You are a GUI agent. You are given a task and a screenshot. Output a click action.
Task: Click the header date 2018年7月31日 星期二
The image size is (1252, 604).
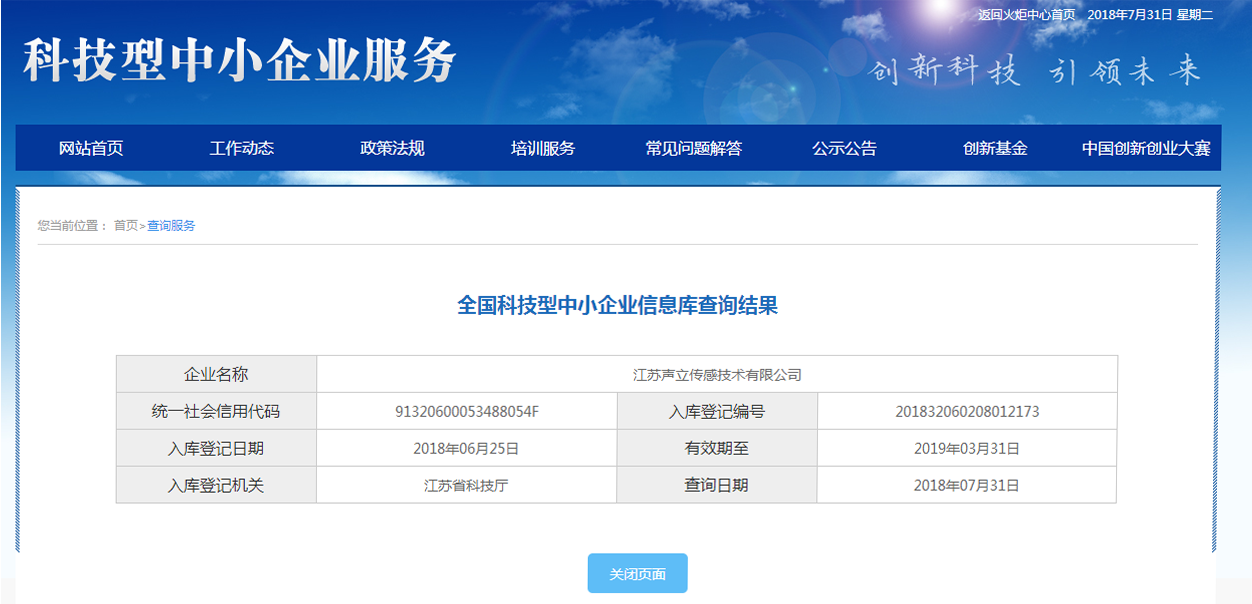tap(1150, 15)
